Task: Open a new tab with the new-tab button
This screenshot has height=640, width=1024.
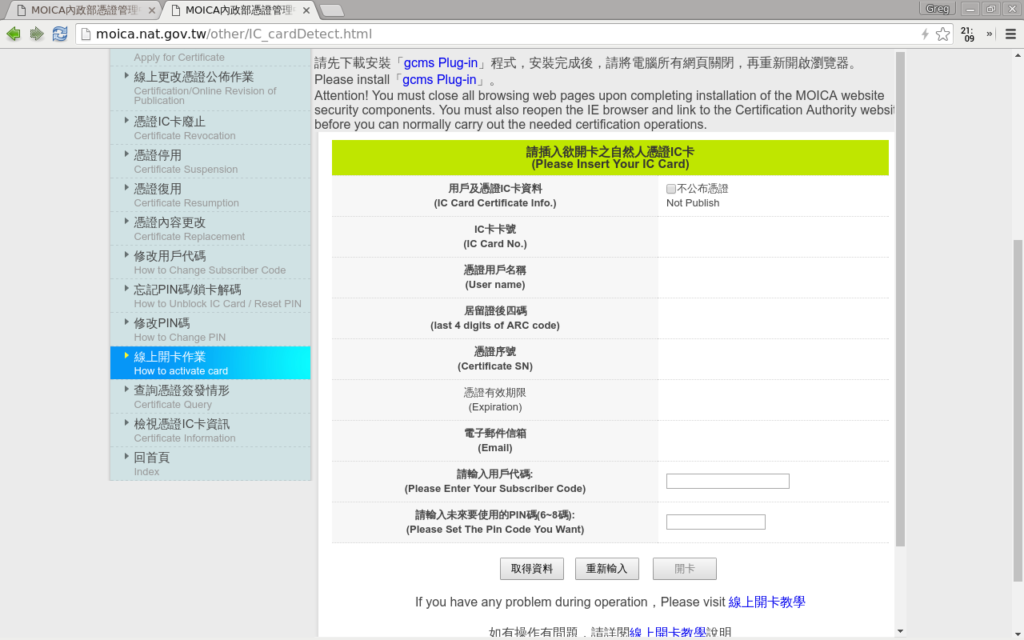Action: 332,10
